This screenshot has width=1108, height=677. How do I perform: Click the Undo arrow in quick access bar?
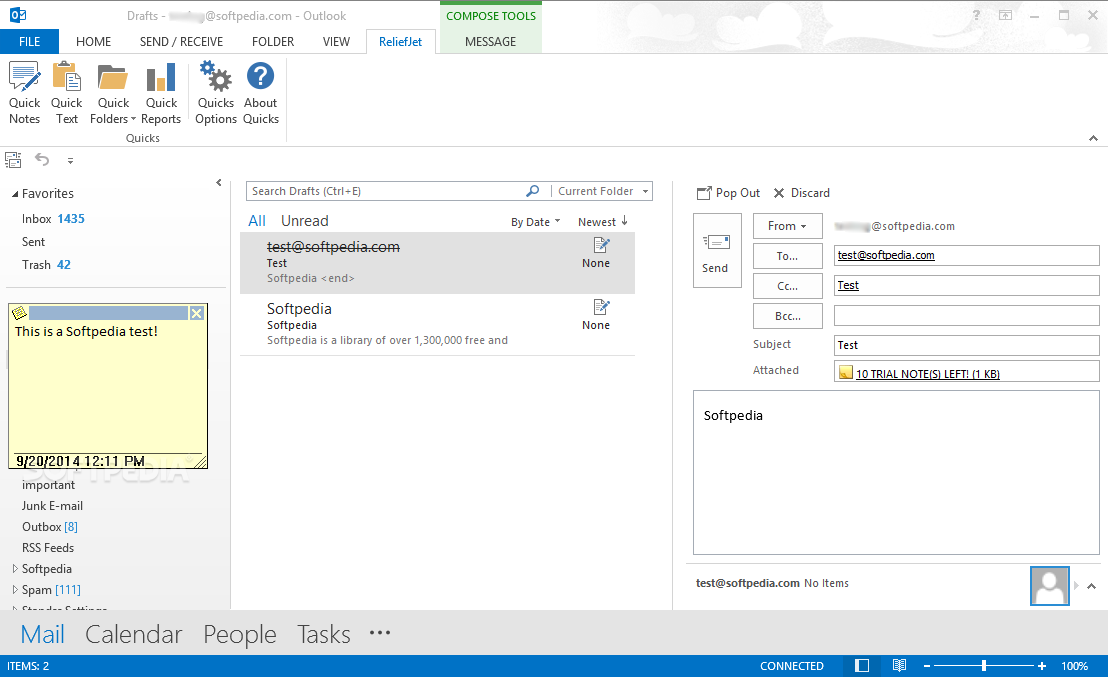[x=42, y=160]
